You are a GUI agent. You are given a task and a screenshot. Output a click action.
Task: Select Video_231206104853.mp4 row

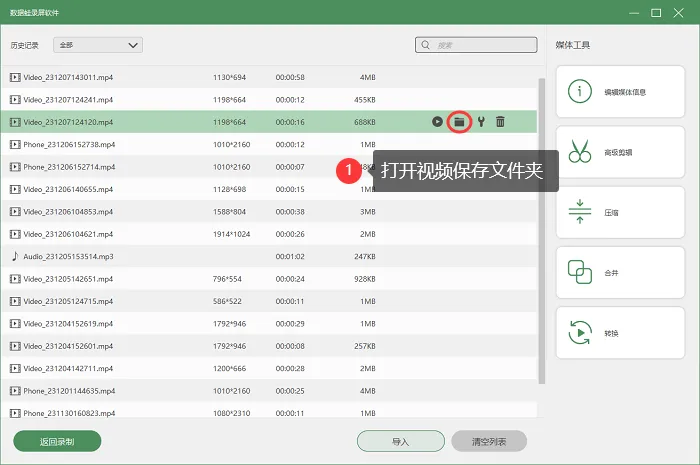[269, 212]
